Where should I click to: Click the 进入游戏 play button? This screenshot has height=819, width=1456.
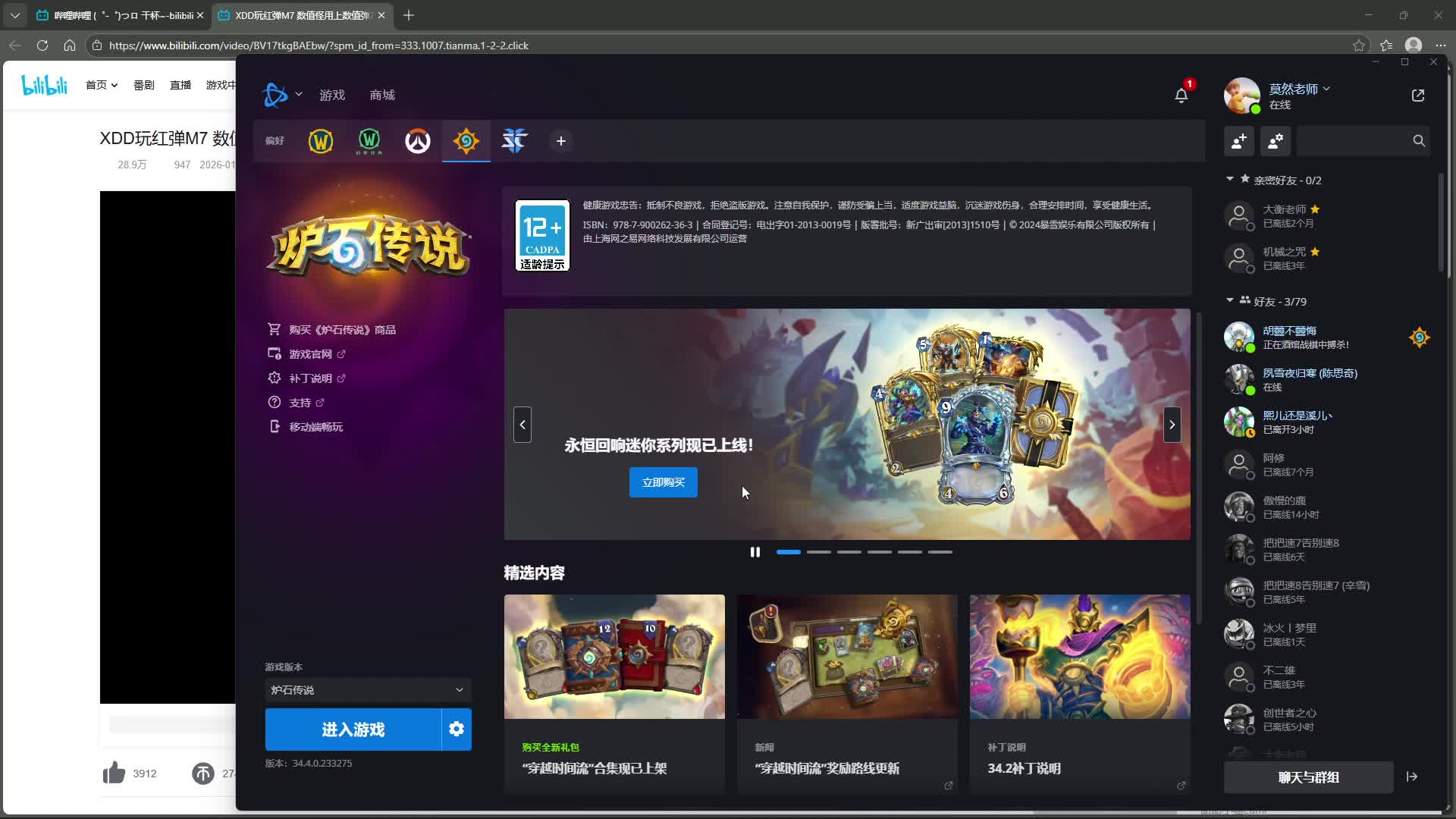(x=353, y=729)
